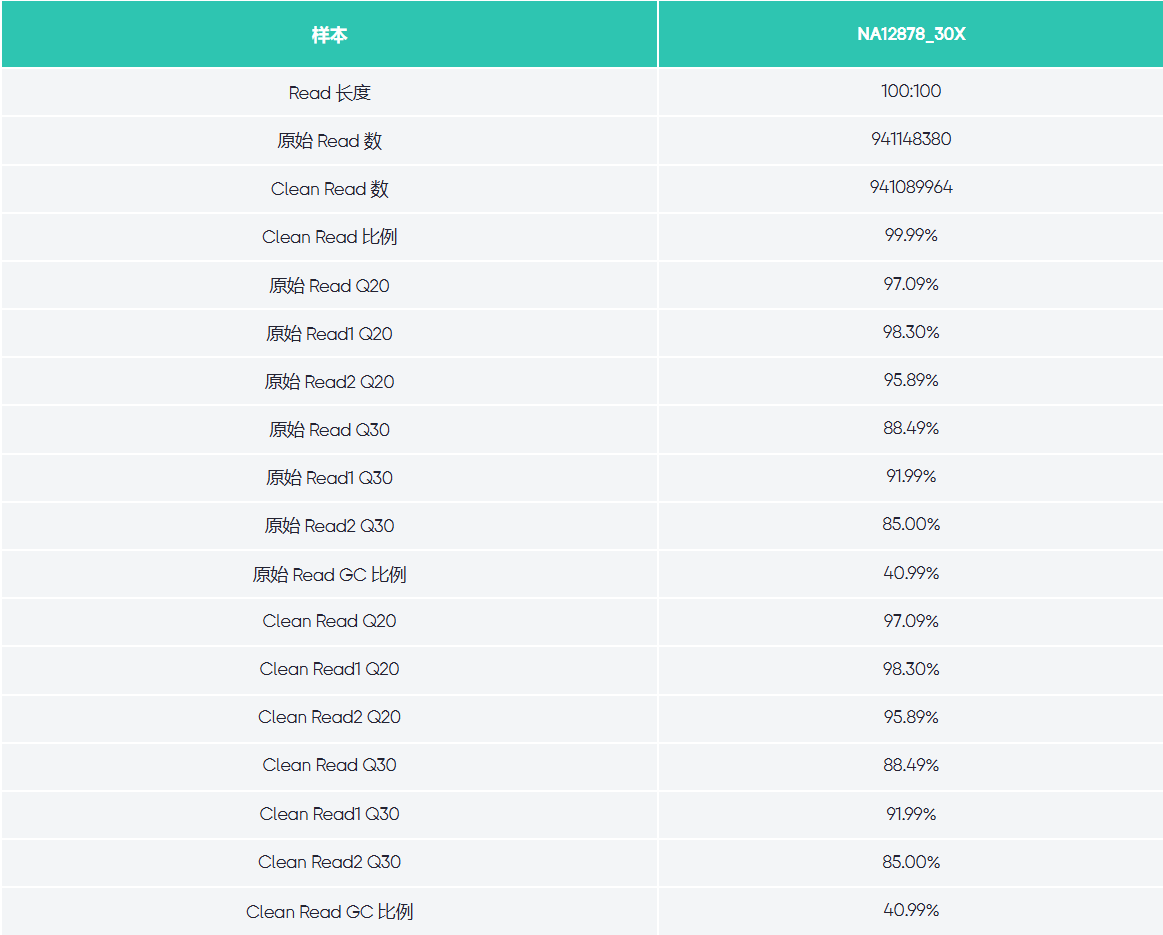The image size is (1163, 935).
Task: Select the Clean Read 比例 label
Action: [x=329, y=237]
